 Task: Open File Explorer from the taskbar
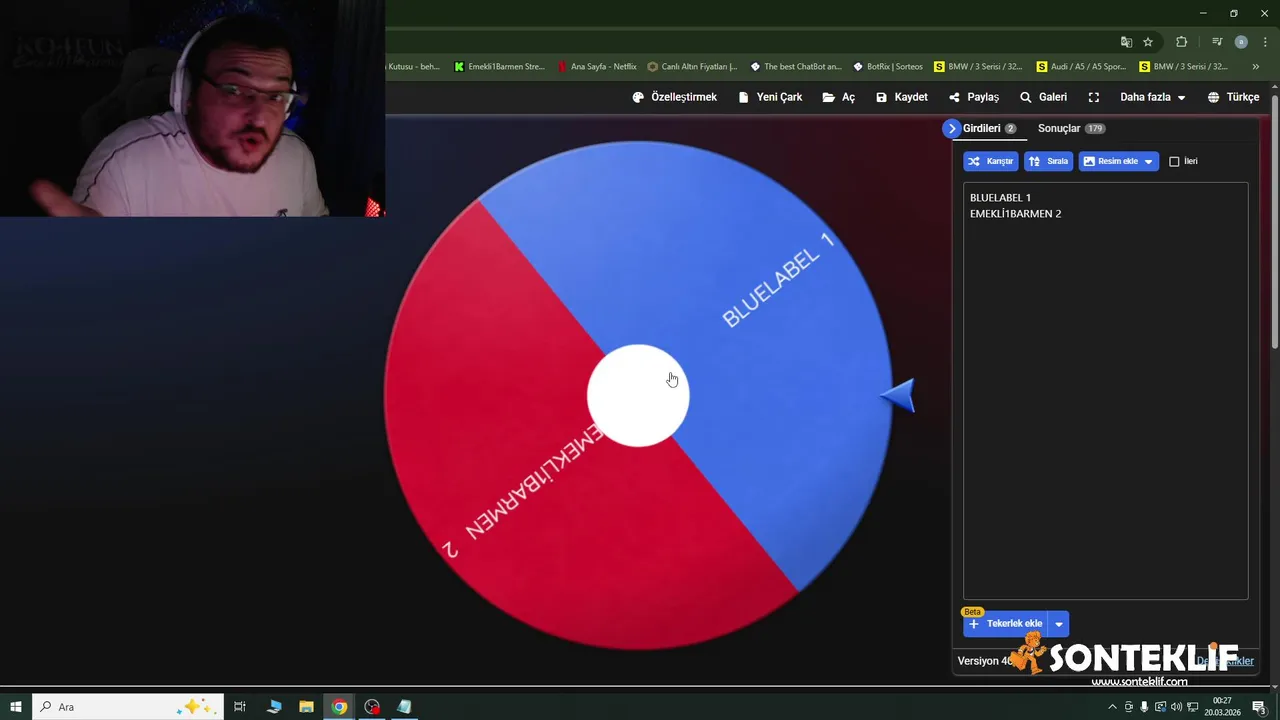[x=307, y=707]
